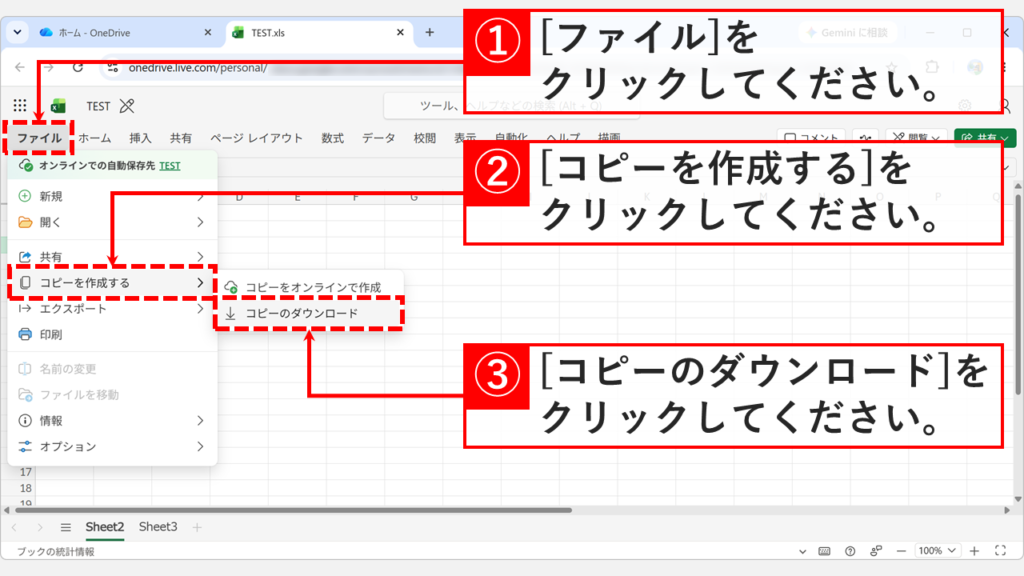Choose コピーを作成する menu item

[x=112, y=283]
